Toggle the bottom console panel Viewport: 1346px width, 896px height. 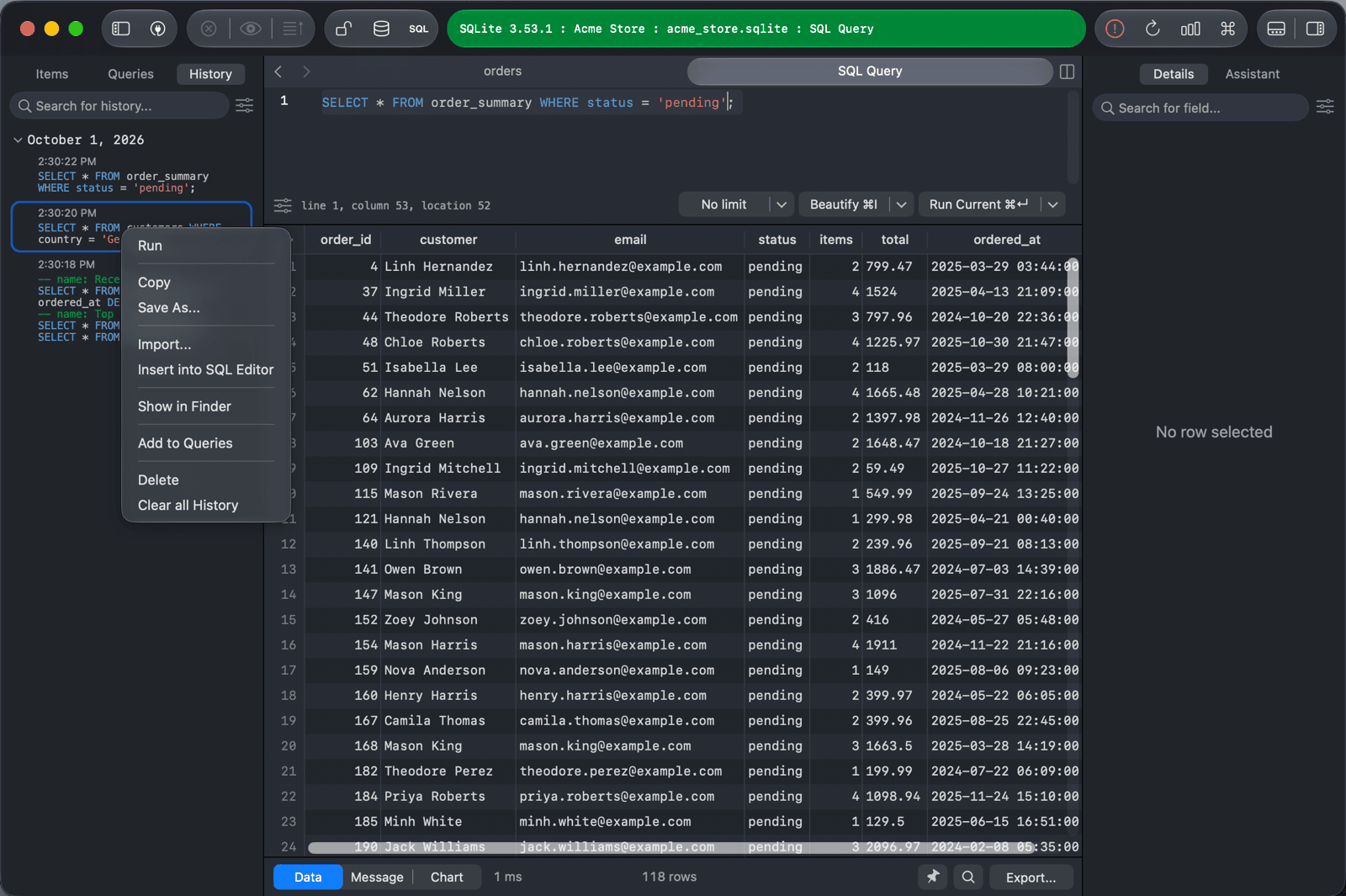tap(1276, 29)
